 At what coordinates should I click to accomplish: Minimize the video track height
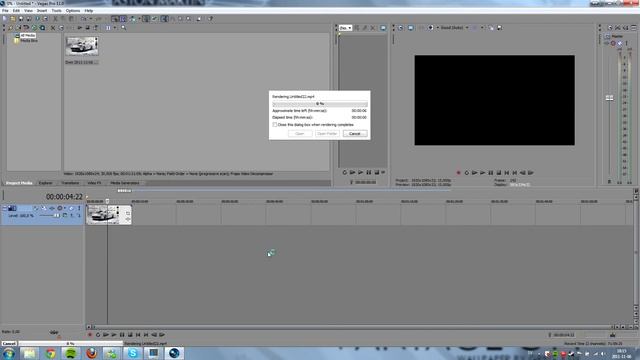[5, 208]
